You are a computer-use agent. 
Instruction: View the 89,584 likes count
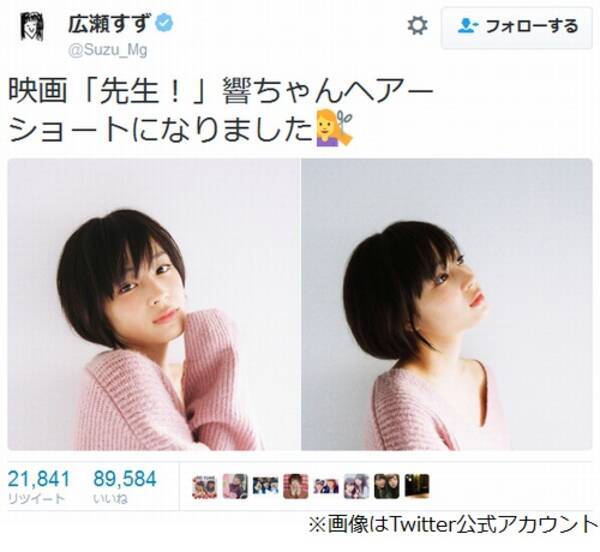pos(125,485)
